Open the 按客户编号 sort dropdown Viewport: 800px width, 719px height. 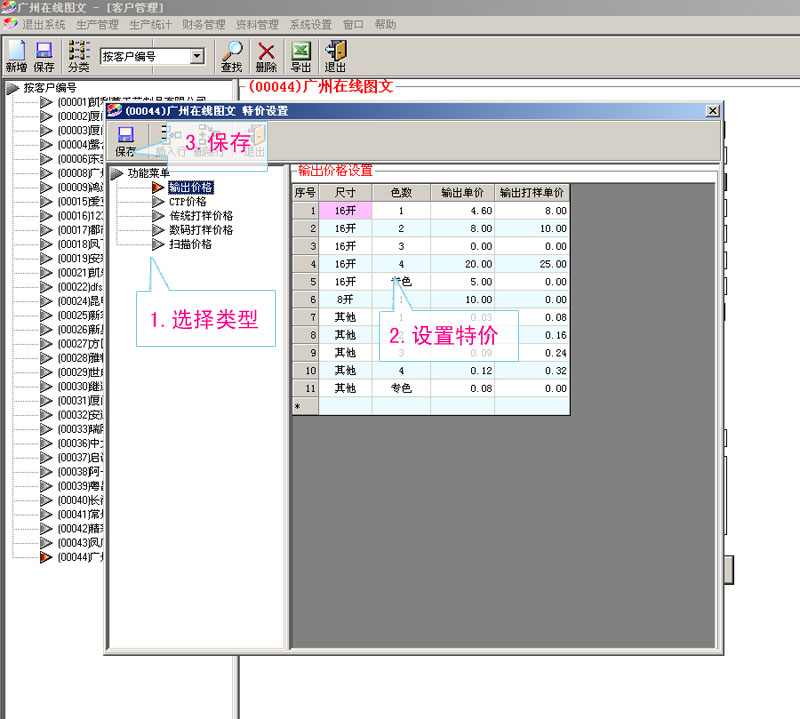197,56
